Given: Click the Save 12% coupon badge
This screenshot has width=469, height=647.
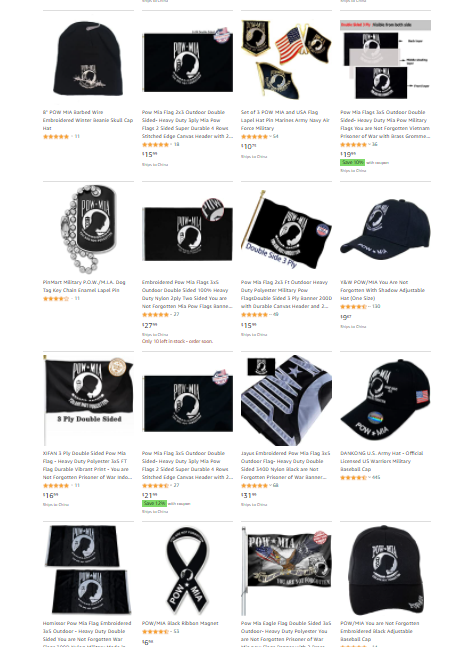Looking at the screenshot, I should tap(154, 503).
